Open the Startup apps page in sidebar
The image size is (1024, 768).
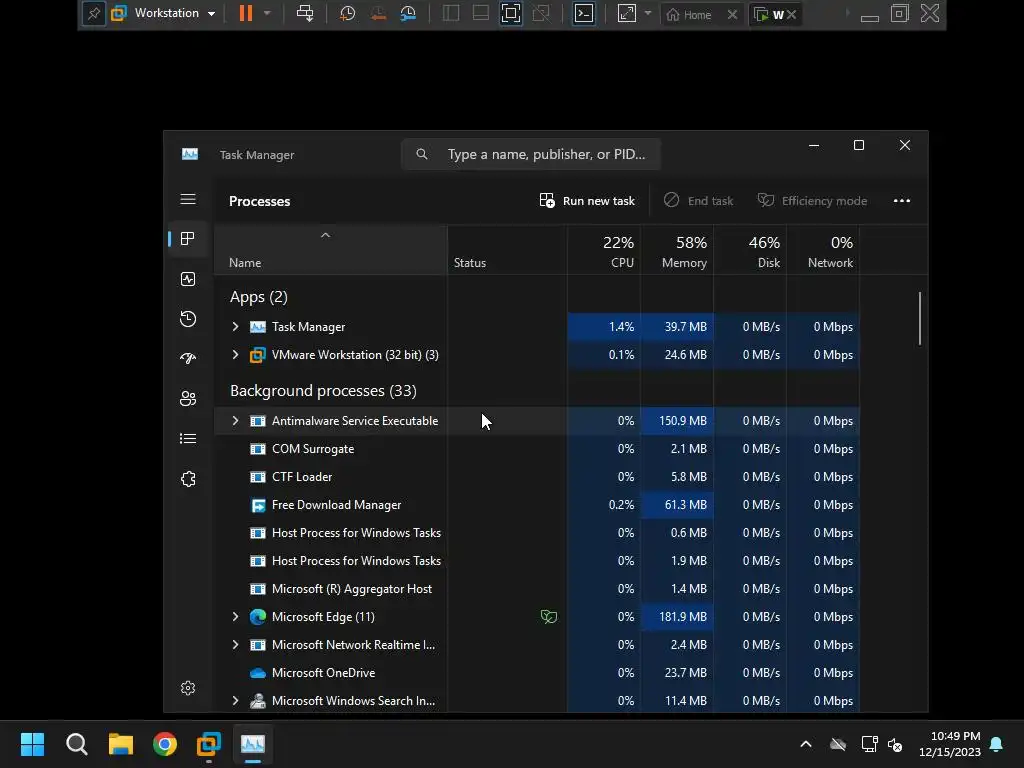pos(188,359)
